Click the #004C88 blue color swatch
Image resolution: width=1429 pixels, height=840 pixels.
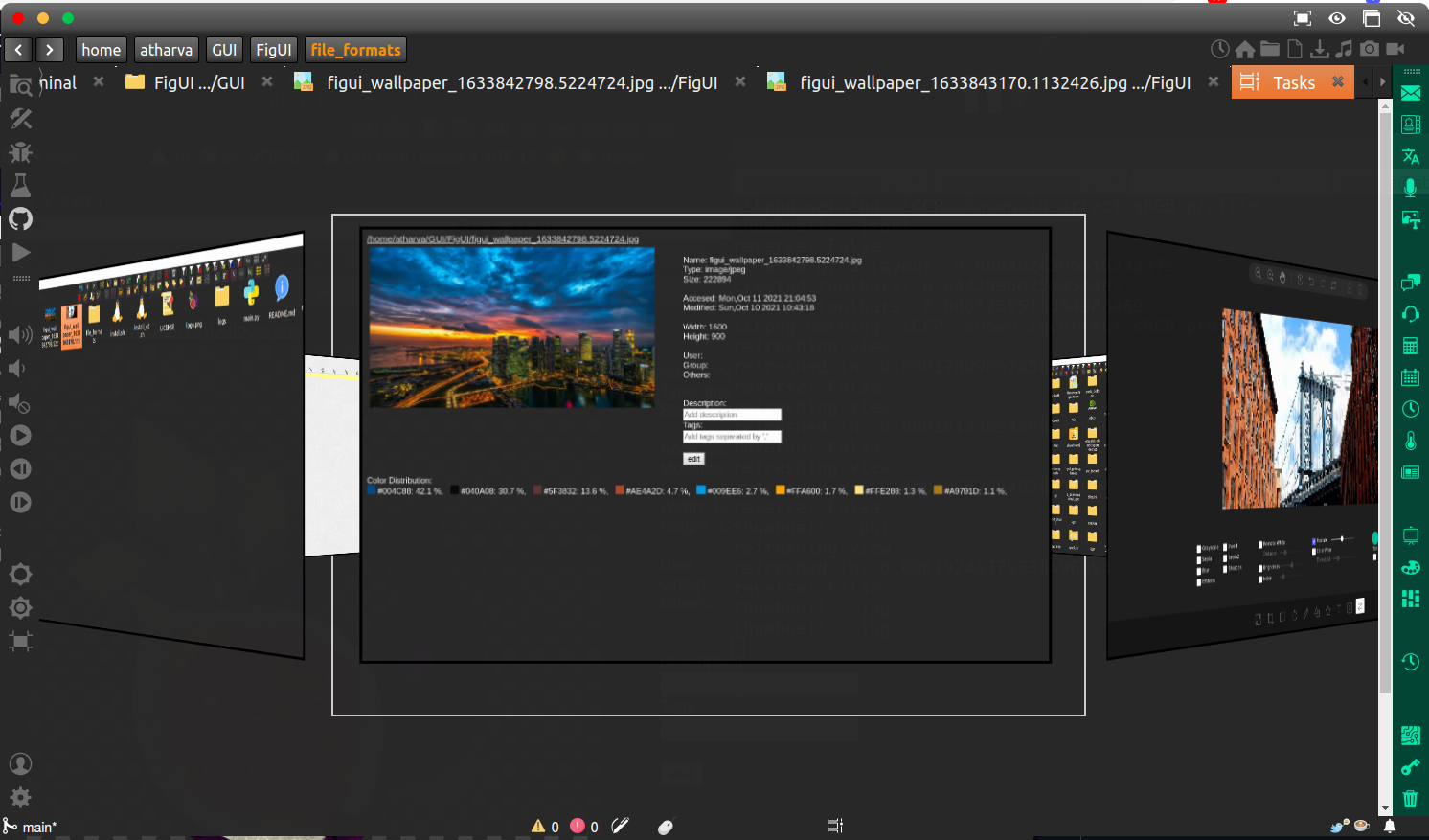click(x=372, y=490)
